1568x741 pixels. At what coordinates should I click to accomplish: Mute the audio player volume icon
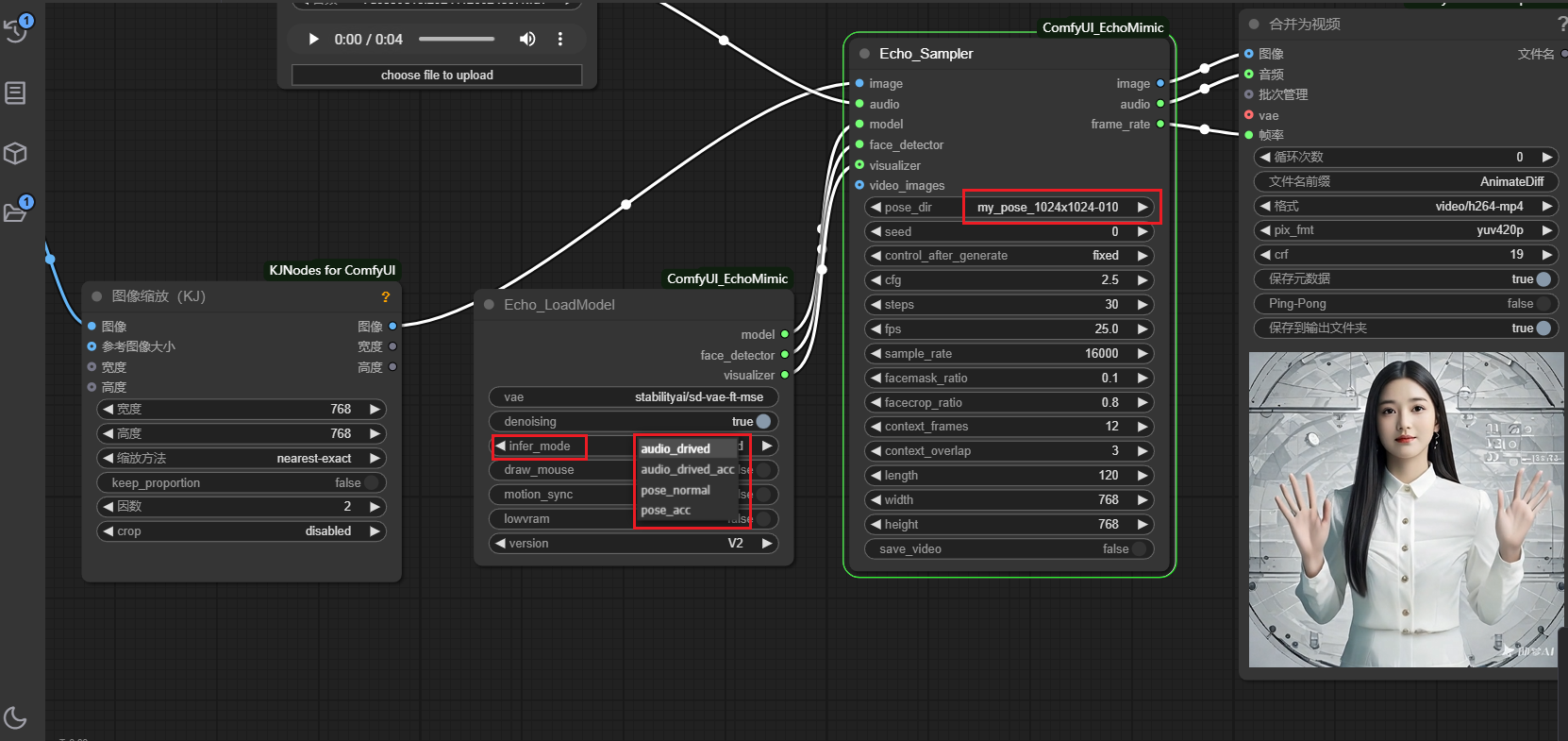[527, 39]
